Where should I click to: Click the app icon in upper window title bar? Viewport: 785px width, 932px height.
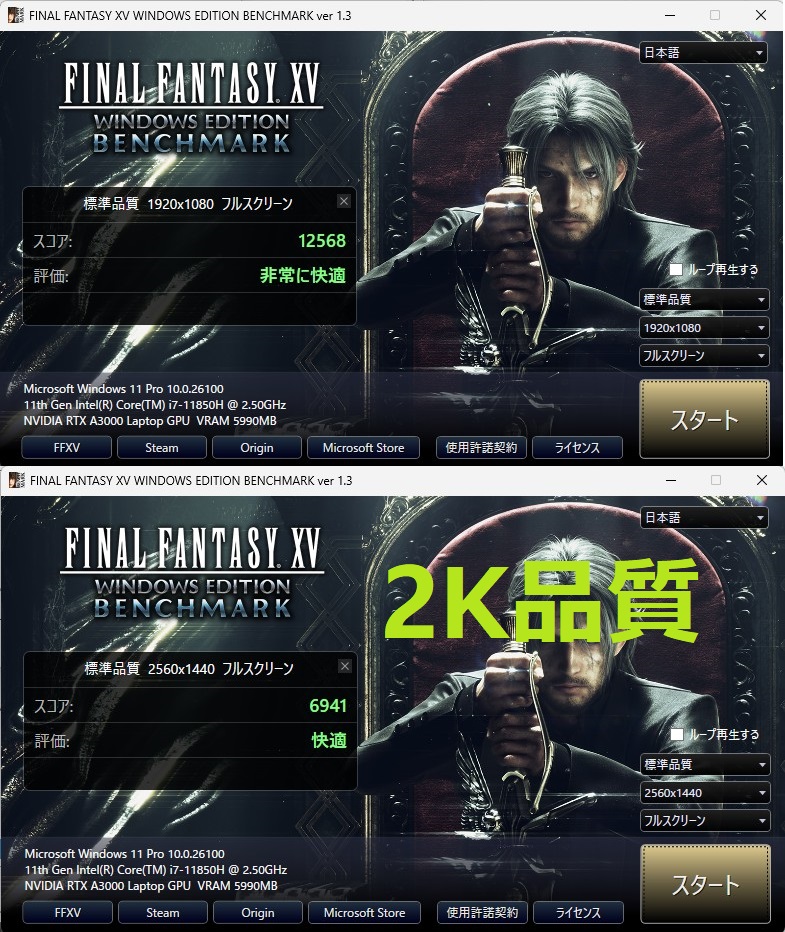[x=15, y=15]
